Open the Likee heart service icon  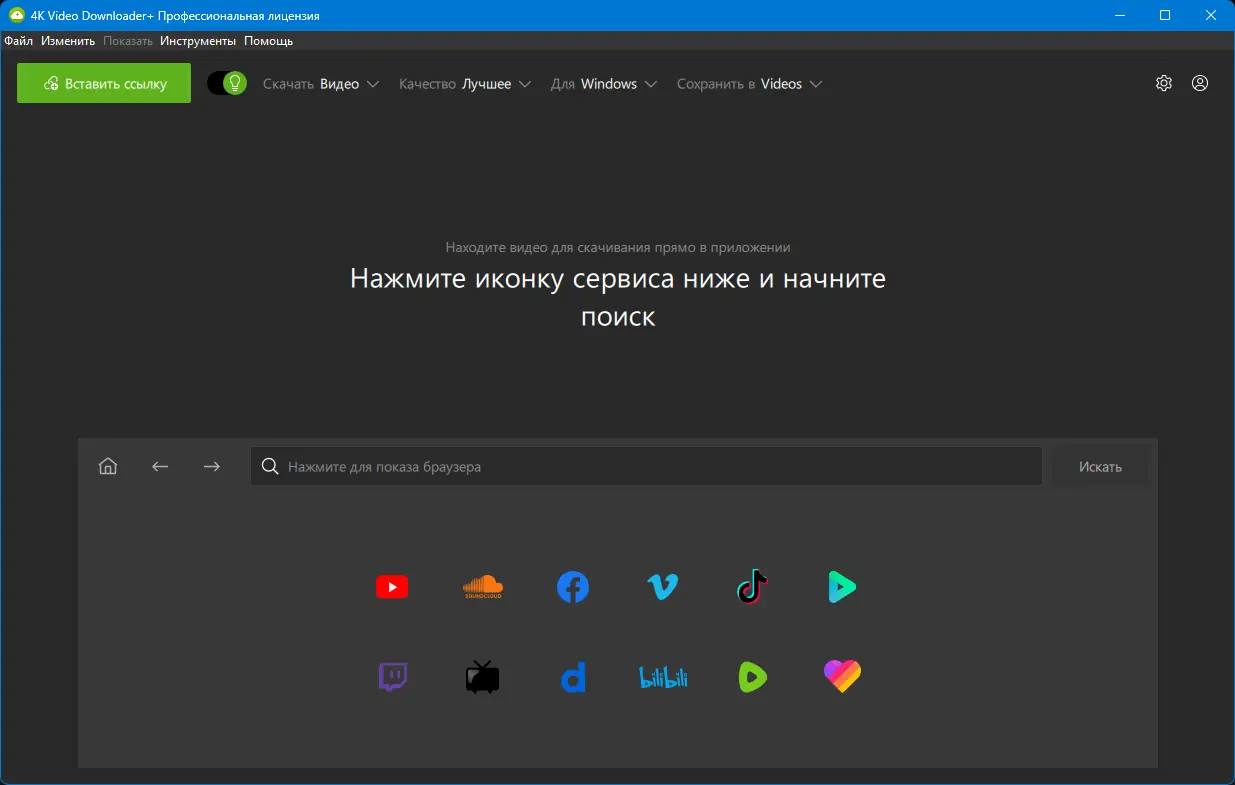pos(842,677)
